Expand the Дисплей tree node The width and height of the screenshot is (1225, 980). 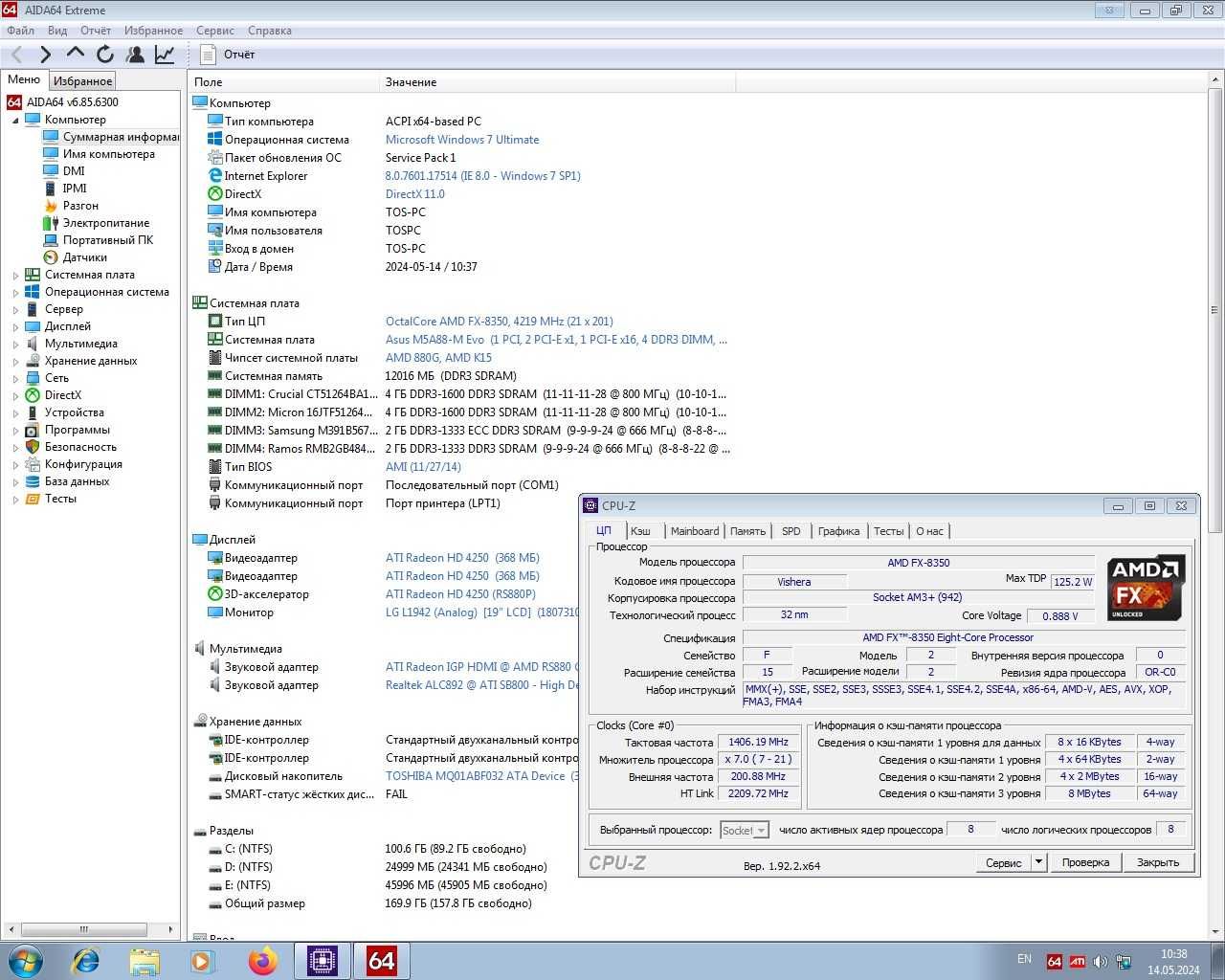pyautogui.click(x=15, y=327)
